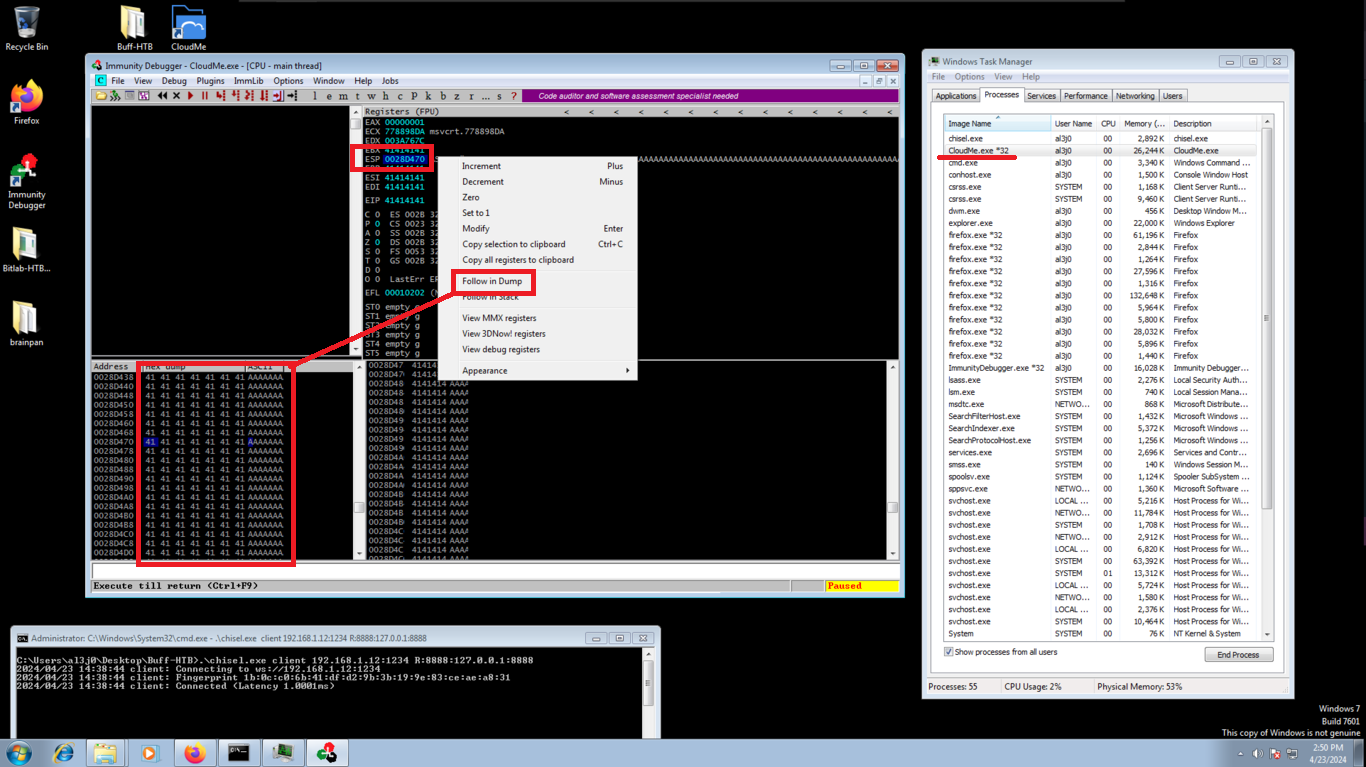Switch to the Users tab in Task Manager
The width and height of the screenshot is (1366, 767).
pyautogui.click(x=1172, y=96)
